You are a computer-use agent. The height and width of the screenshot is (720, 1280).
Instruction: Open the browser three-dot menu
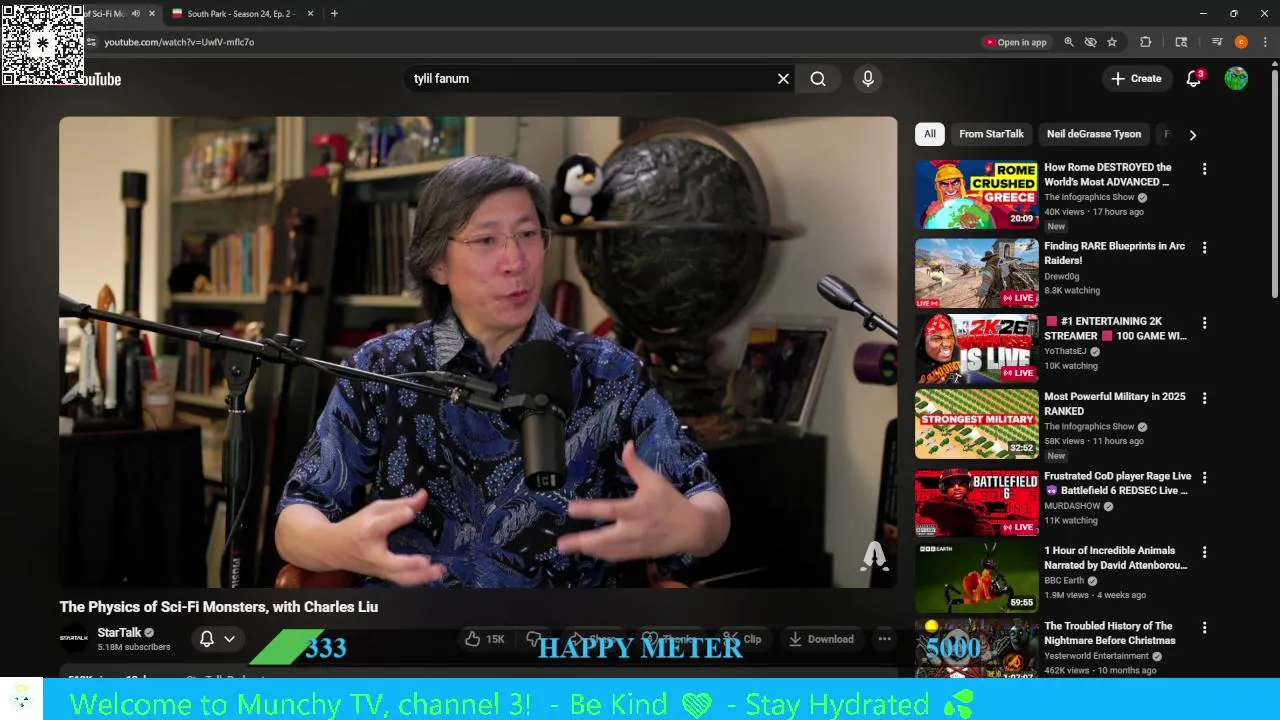[x=1265, y=42]
